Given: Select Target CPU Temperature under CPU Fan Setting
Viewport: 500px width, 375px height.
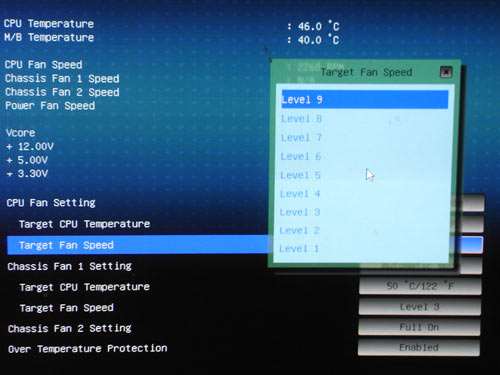Looking at the screenshot, I should click(x=85, y=224).
